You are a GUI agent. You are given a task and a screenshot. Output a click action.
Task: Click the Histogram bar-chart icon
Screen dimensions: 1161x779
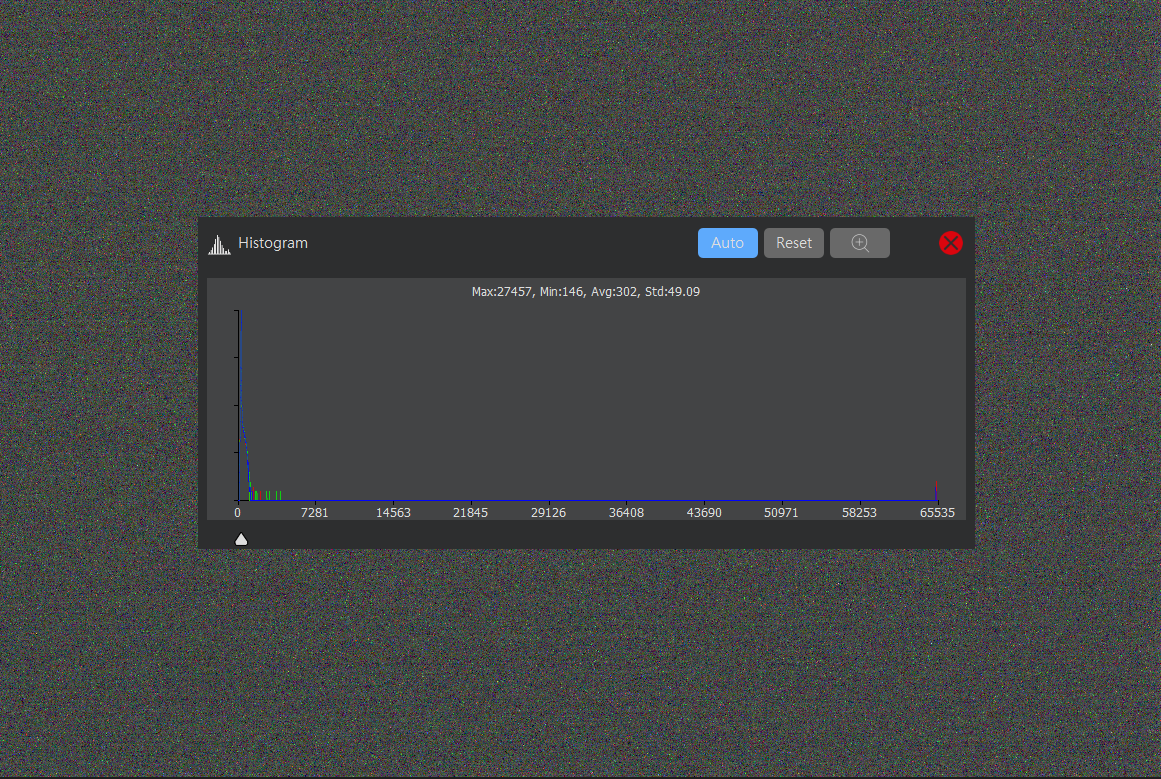point(219,244)
